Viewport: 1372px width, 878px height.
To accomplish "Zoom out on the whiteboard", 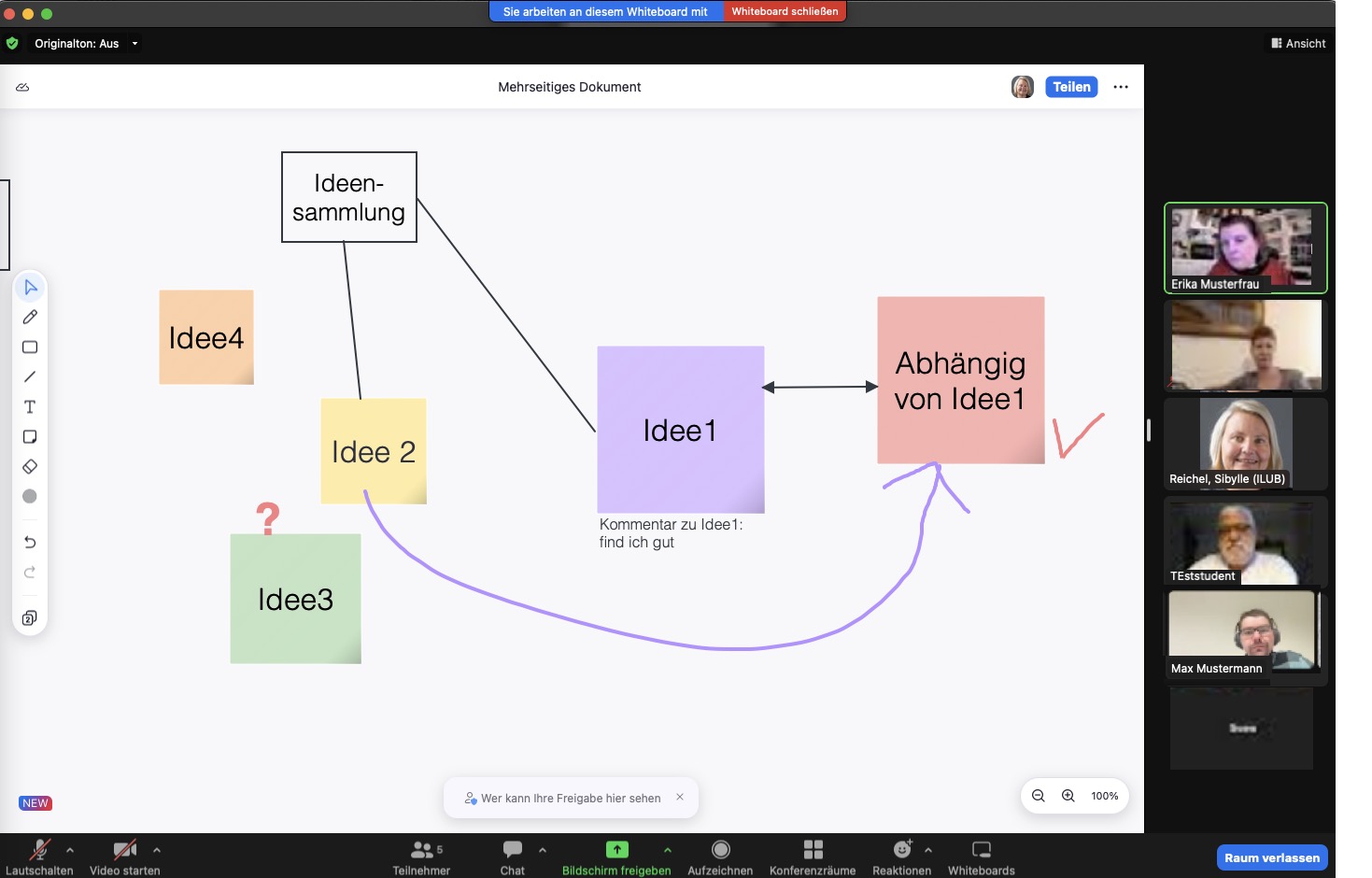I will pos(1039,796).
